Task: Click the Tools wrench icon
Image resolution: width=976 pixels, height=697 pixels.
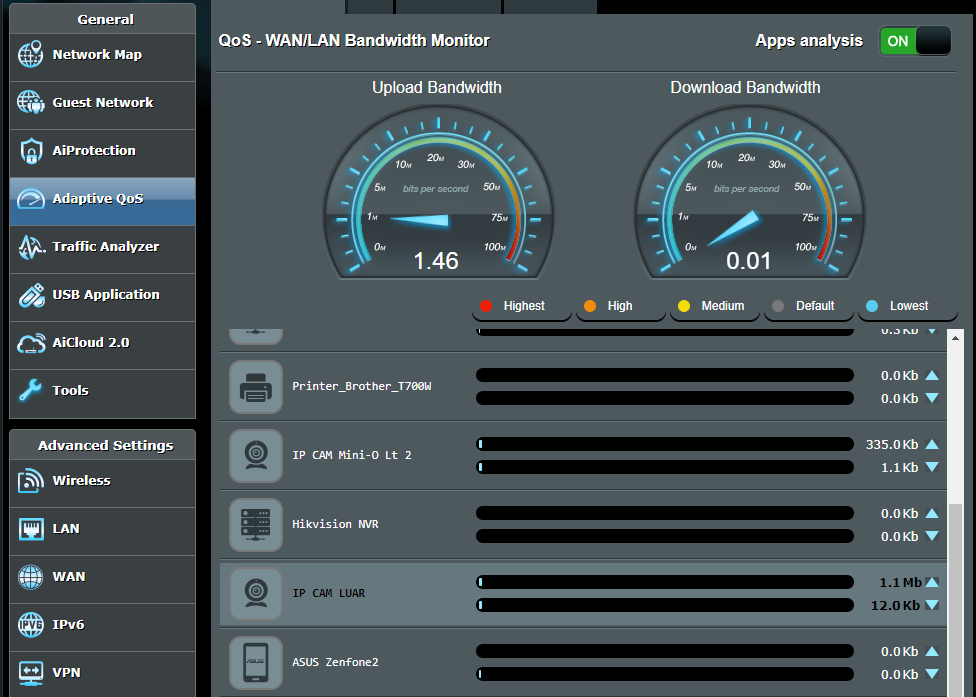Action: [x=31, y=391]
